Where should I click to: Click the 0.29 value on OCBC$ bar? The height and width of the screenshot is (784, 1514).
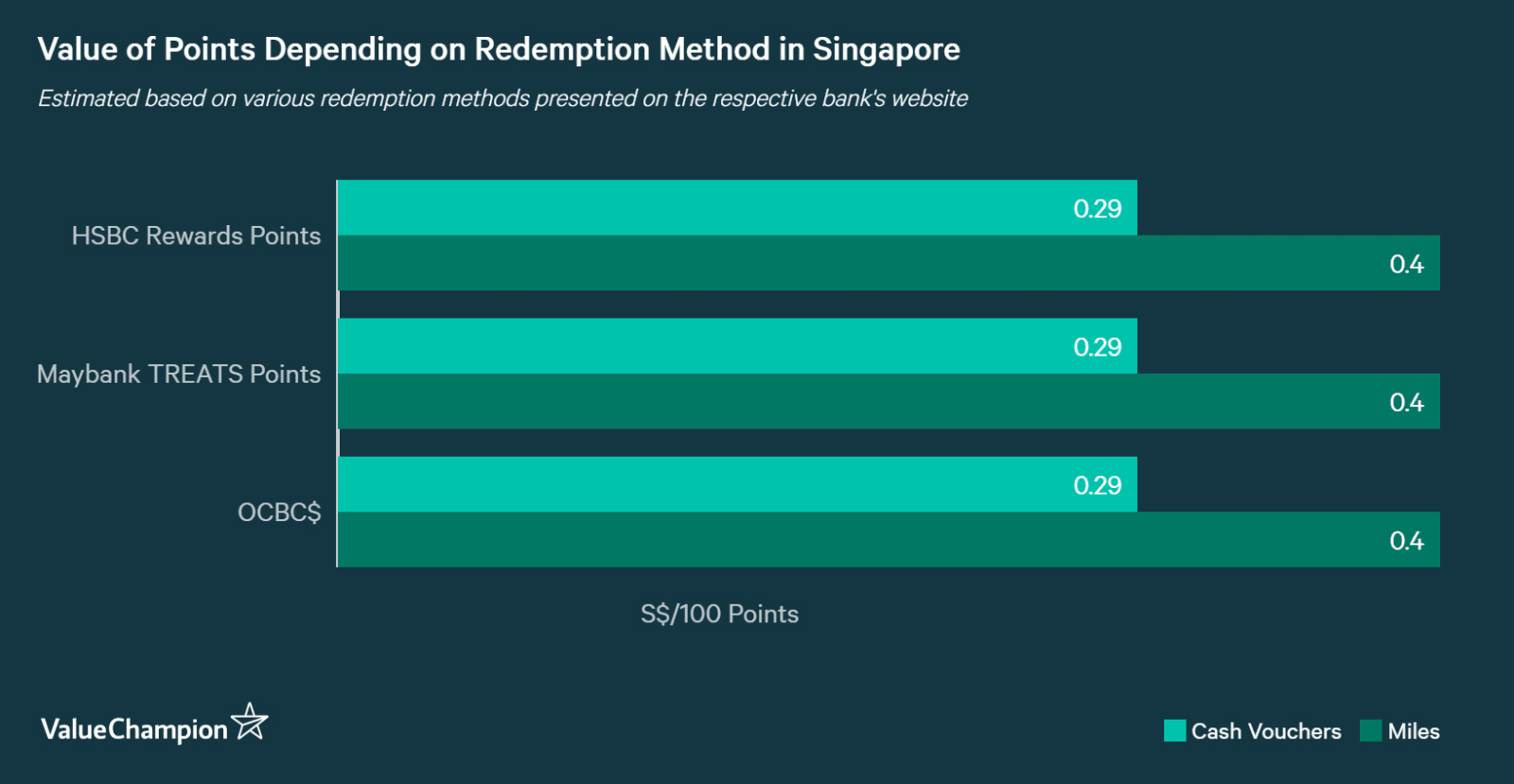click(1097, 485)
